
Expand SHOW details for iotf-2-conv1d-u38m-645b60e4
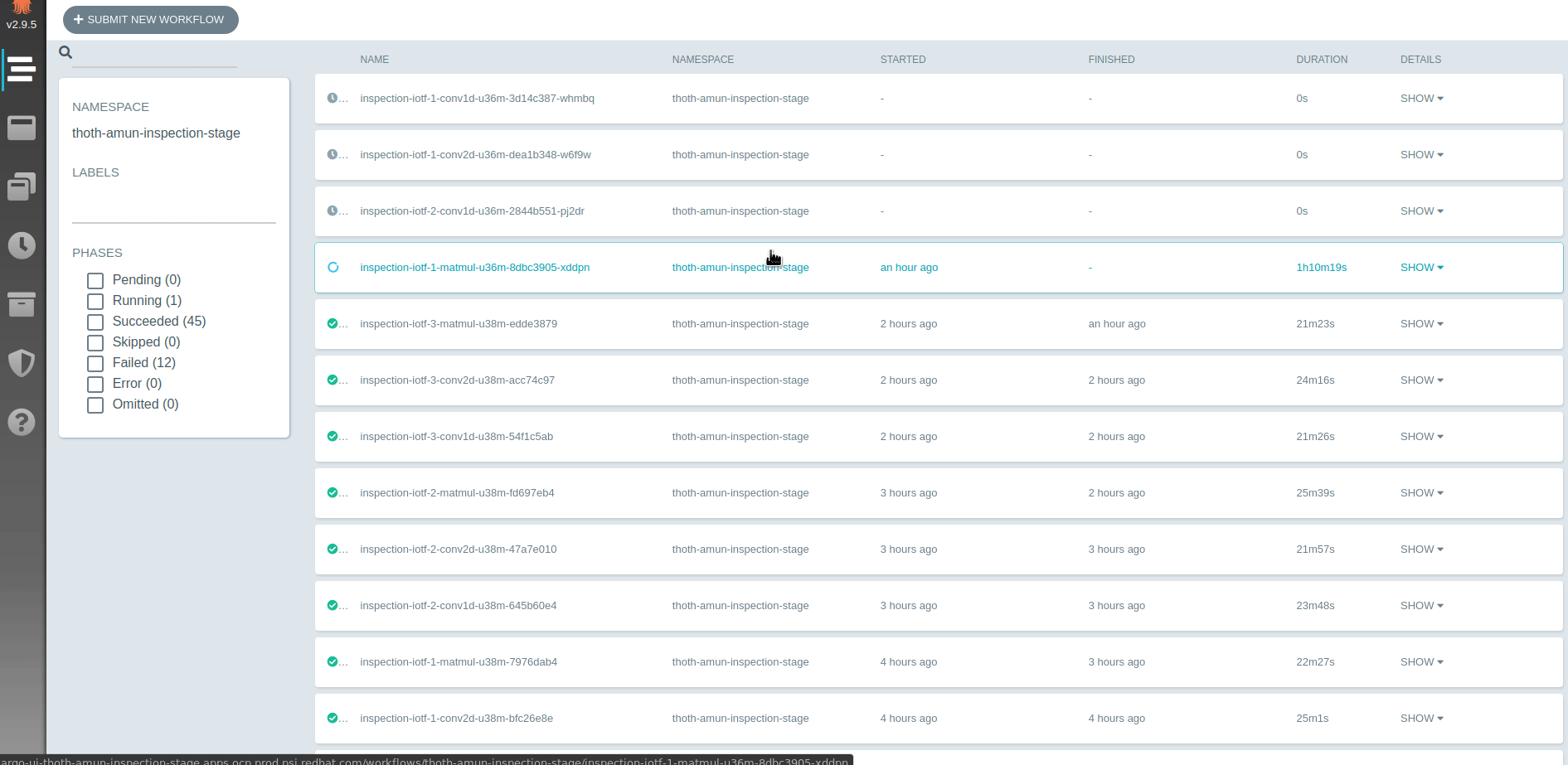point(1422,606)
